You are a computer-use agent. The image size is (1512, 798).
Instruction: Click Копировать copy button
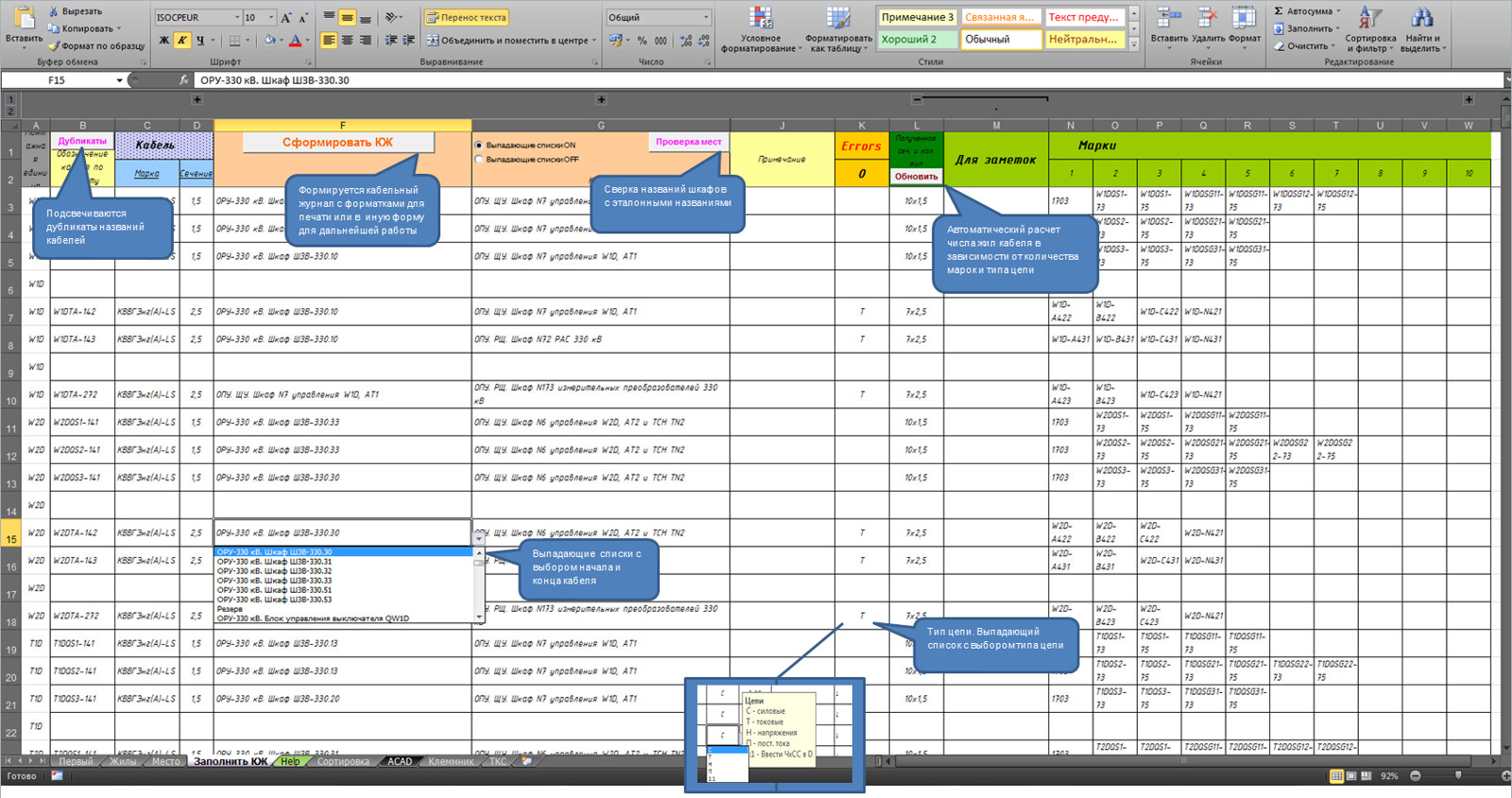click(x=85, y=28)
